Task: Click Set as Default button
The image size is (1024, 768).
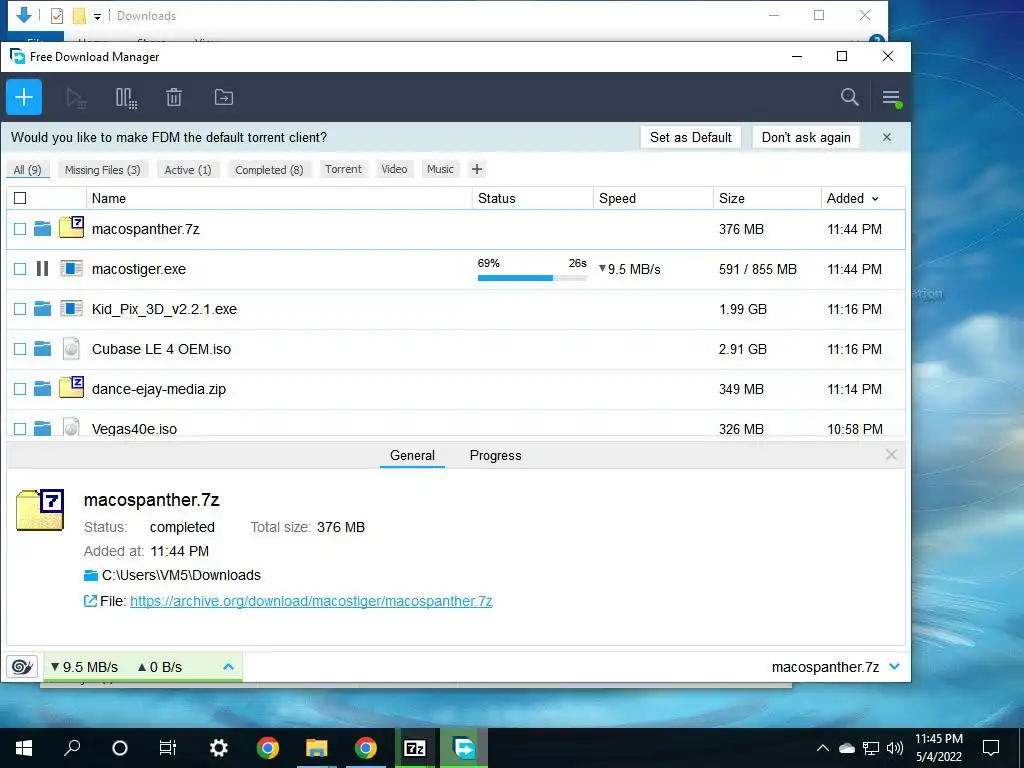Action: click(690, 137)
